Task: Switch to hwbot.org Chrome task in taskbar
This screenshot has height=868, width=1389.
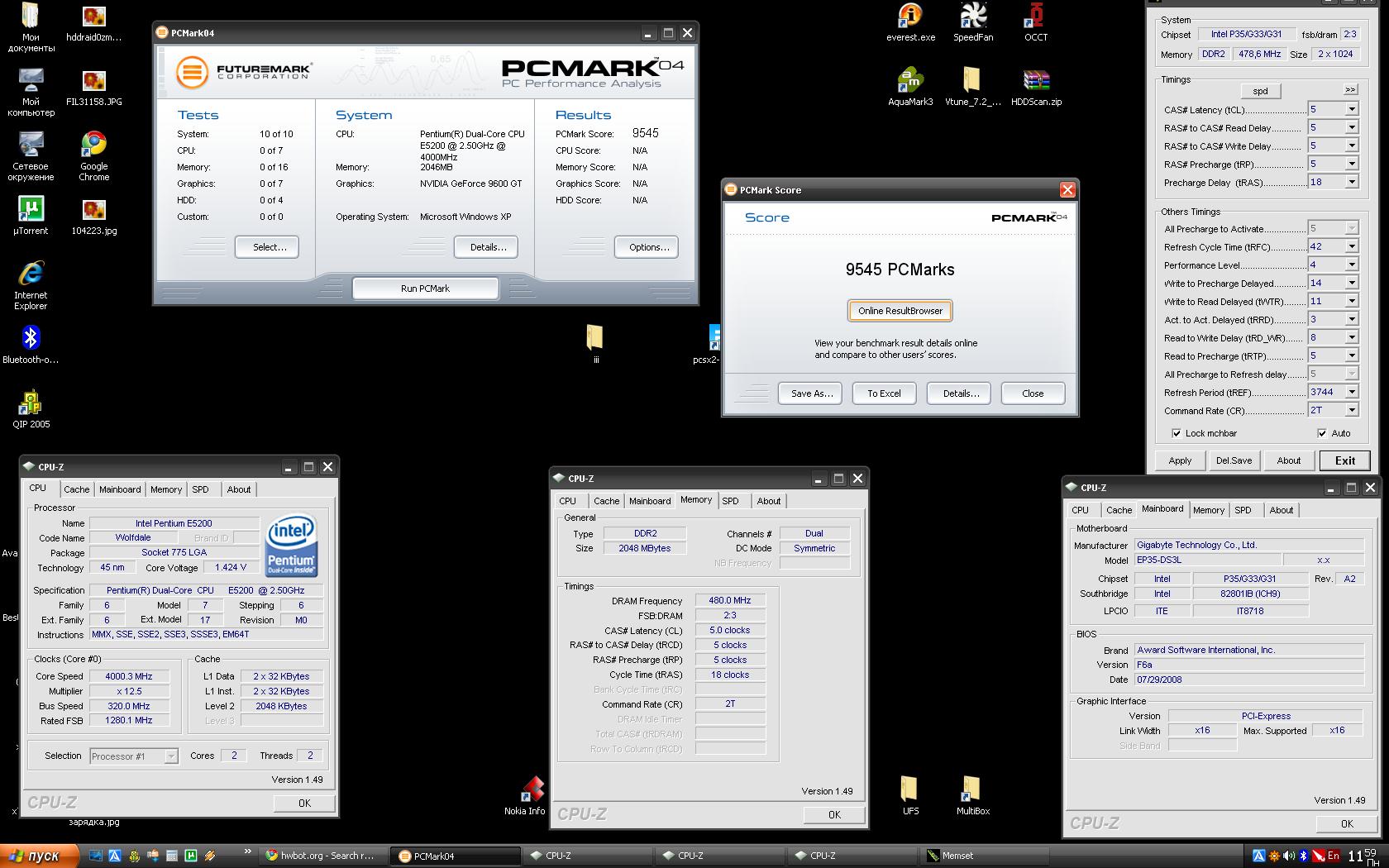Action: click(x=325, y=856)
